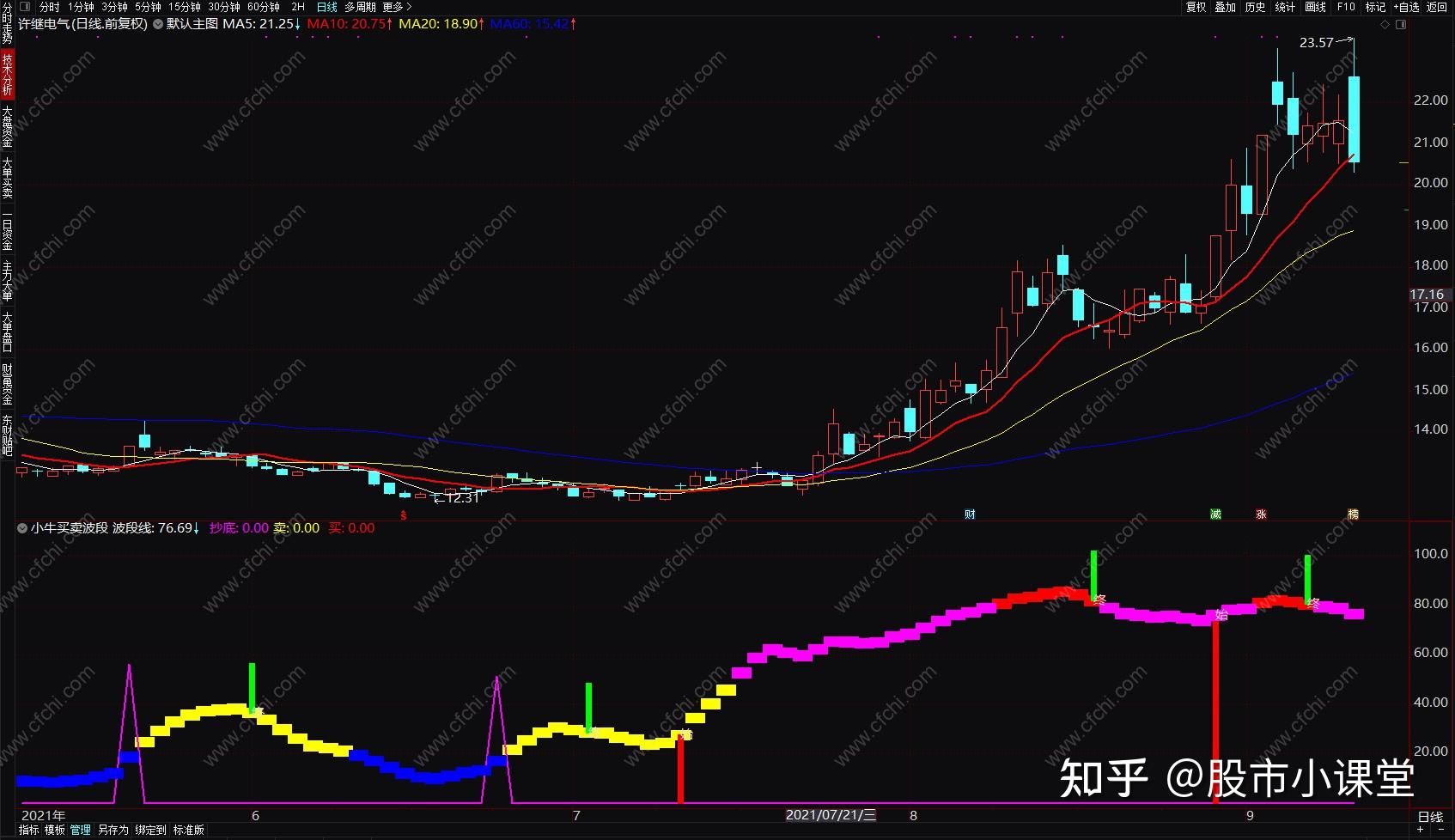Click 返回 to go back
Screen dimensions: 1455x840
coord(1437,7)
